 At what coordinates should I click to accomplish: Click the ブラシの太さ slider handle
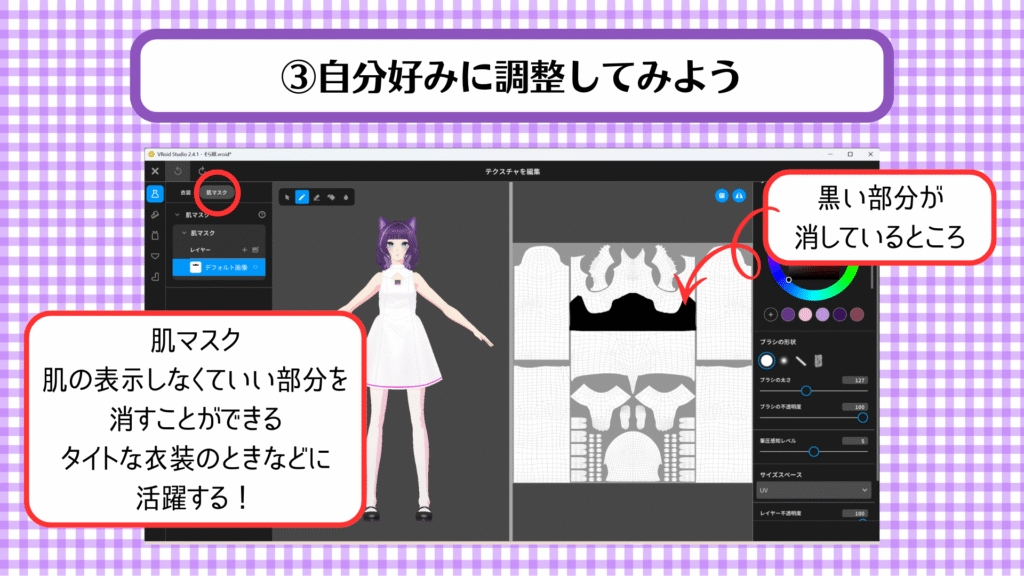click(806, 391)
